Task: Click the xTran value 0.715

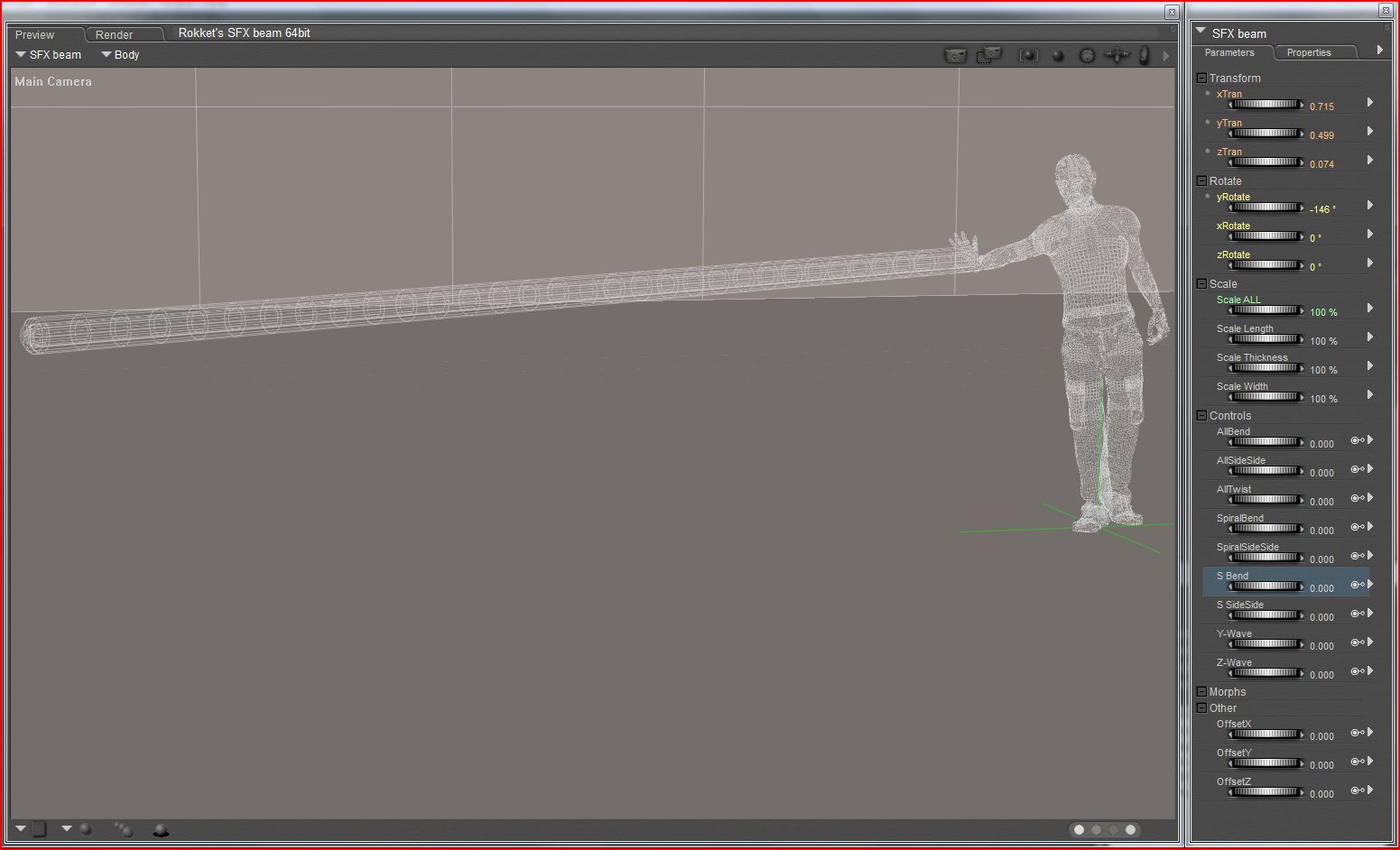Action: click(x=1321, y=106)
